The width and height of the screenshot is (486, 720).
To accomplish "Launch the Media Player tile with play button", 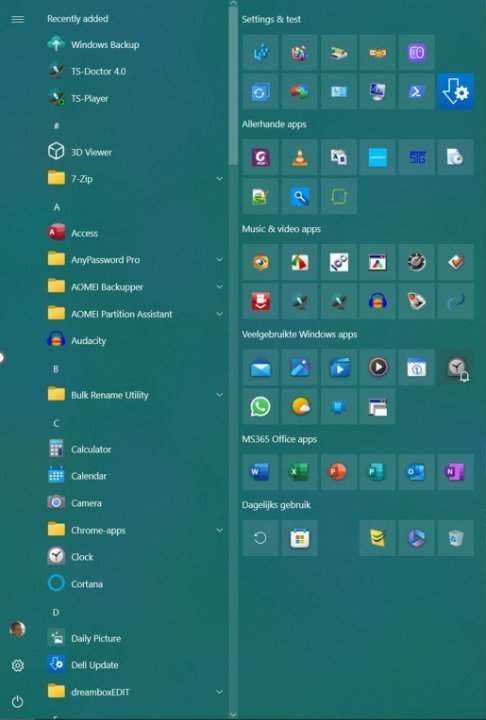I will pyautogui.click(x=378, y=367).
